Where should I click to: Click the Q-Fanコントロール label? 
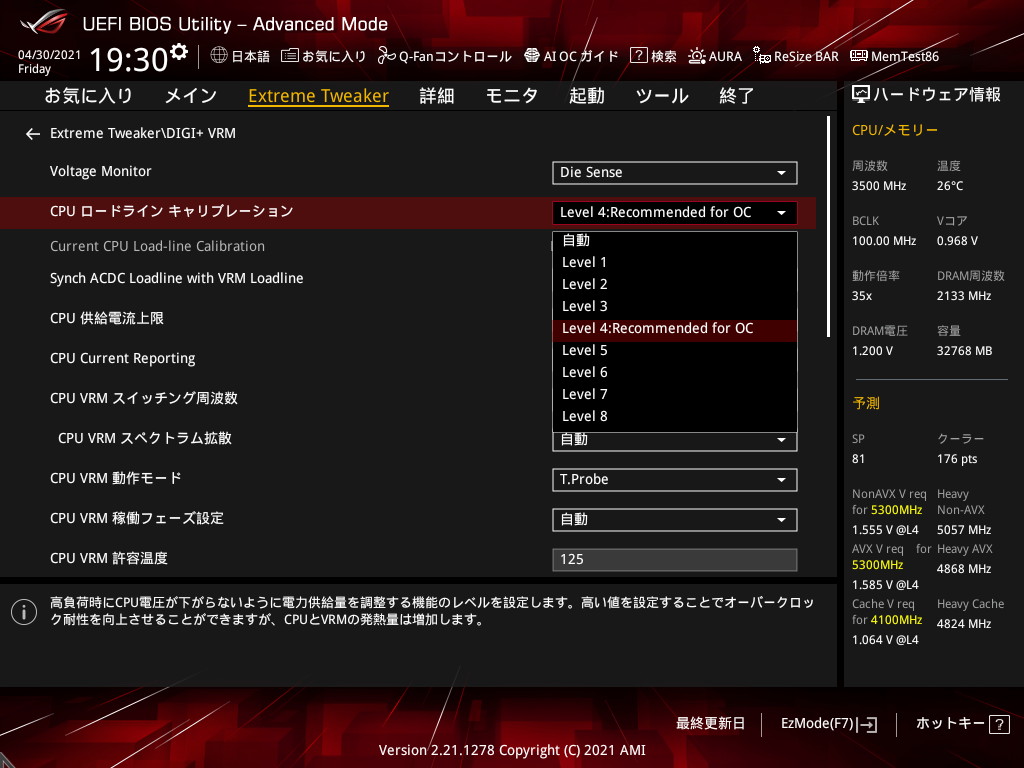[x=455, y=57]
